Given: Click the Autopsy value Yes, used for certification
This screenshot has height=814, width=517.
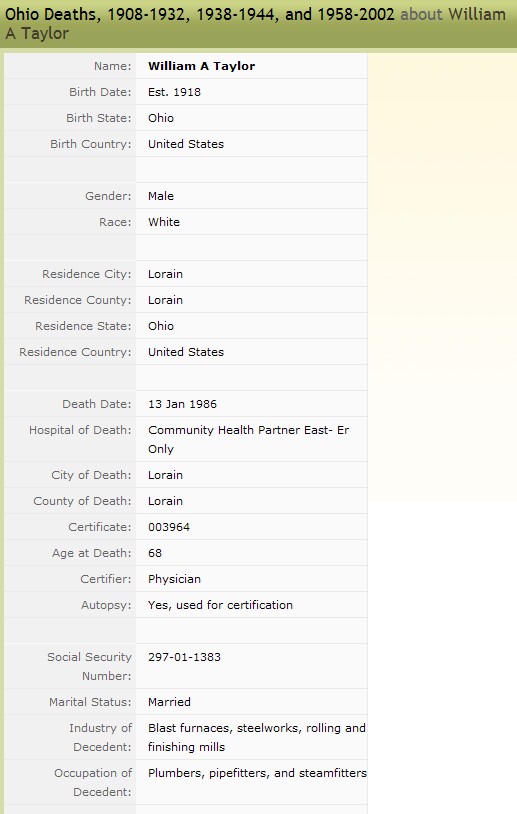Looking at the screenshot, I should [220, 605].
